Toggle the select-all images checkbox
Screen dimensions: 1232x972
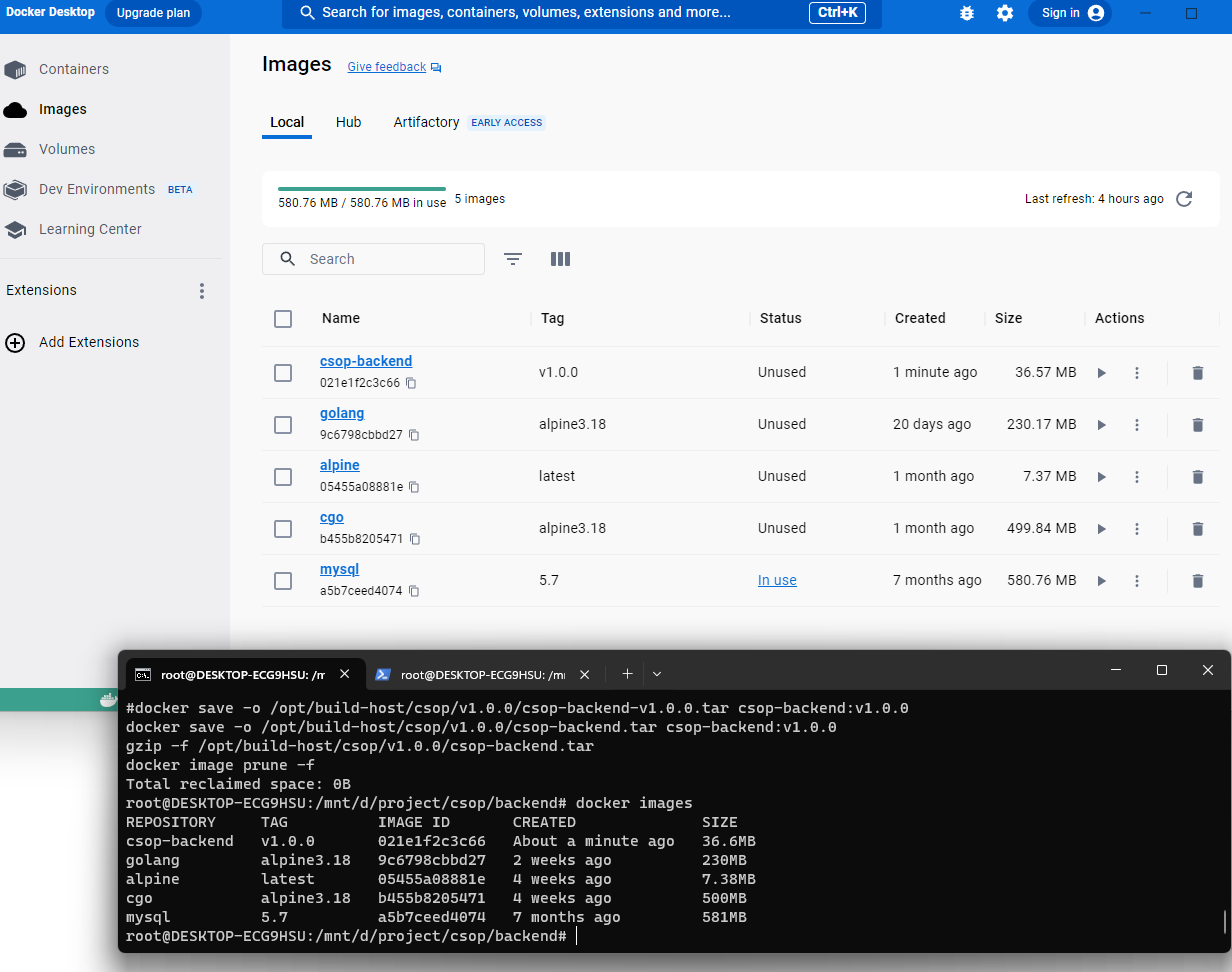[283, 319]
